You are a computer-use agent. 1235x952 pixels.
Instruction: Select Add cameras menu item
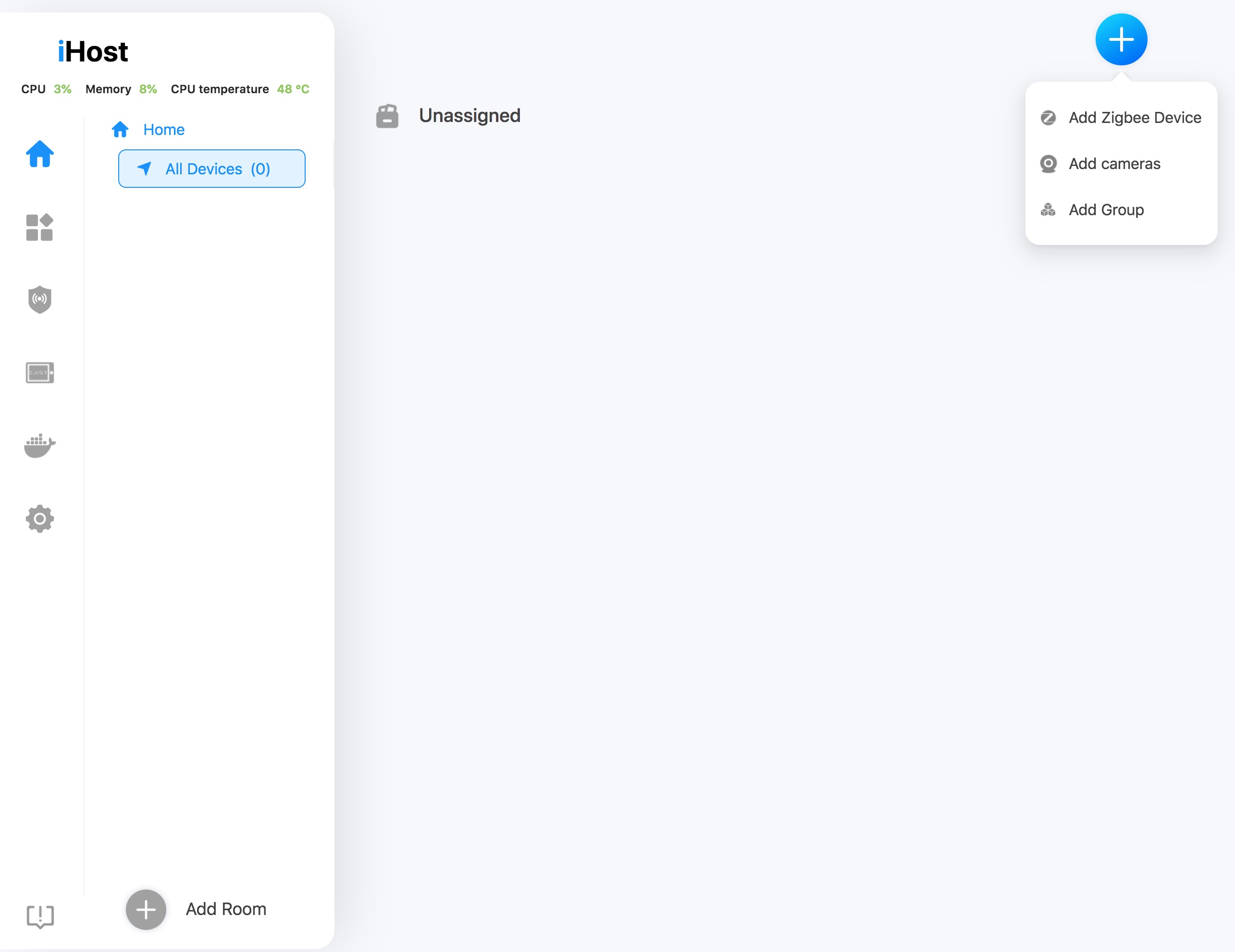coord(1114,164)
